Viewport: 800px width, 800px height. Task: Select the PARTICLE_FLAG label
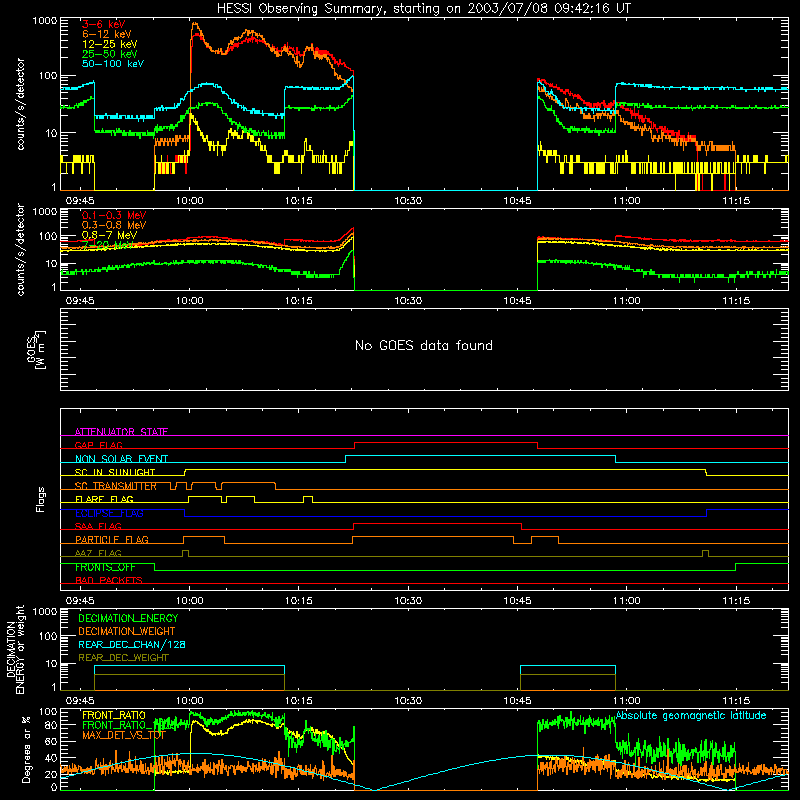(x=111, y=539)
